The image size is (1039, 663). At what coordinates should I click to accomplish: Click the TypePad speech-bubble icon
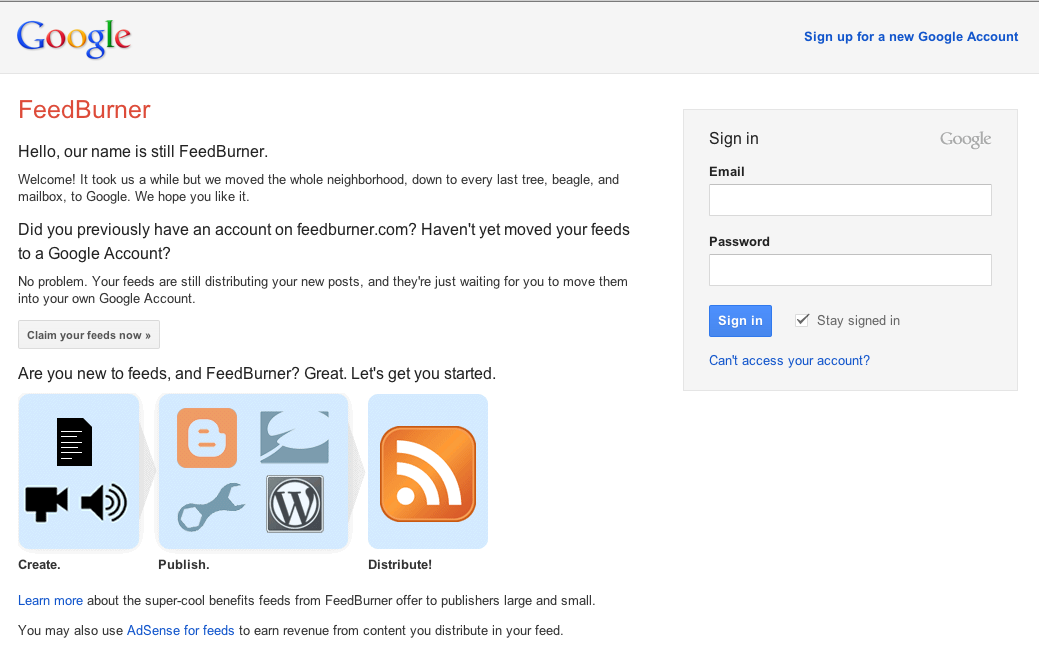tap(295, 437)
